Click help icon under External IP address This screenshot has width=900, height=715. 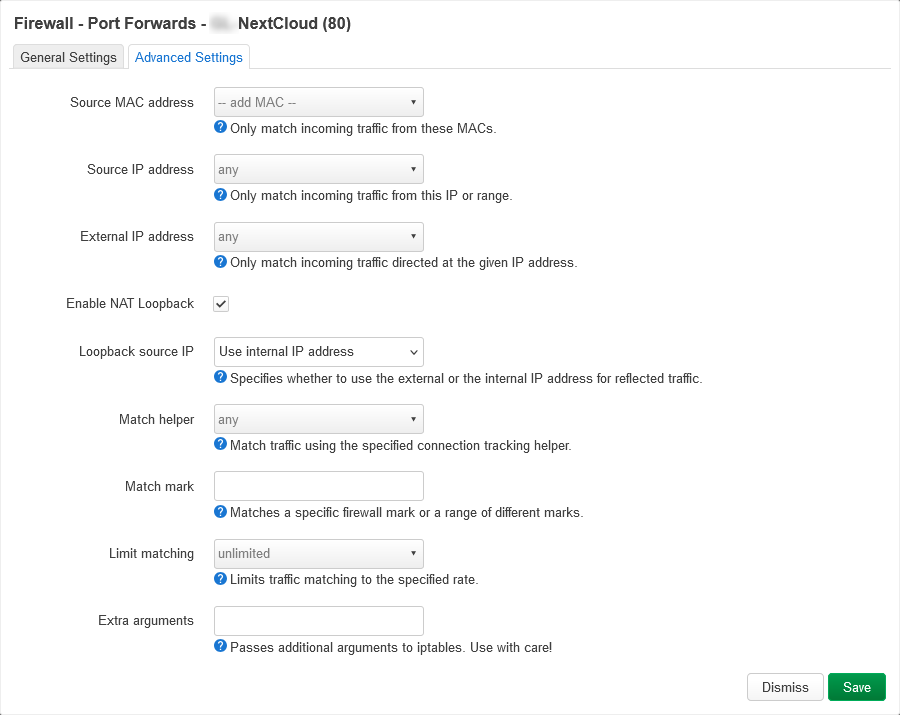point(221,262)
